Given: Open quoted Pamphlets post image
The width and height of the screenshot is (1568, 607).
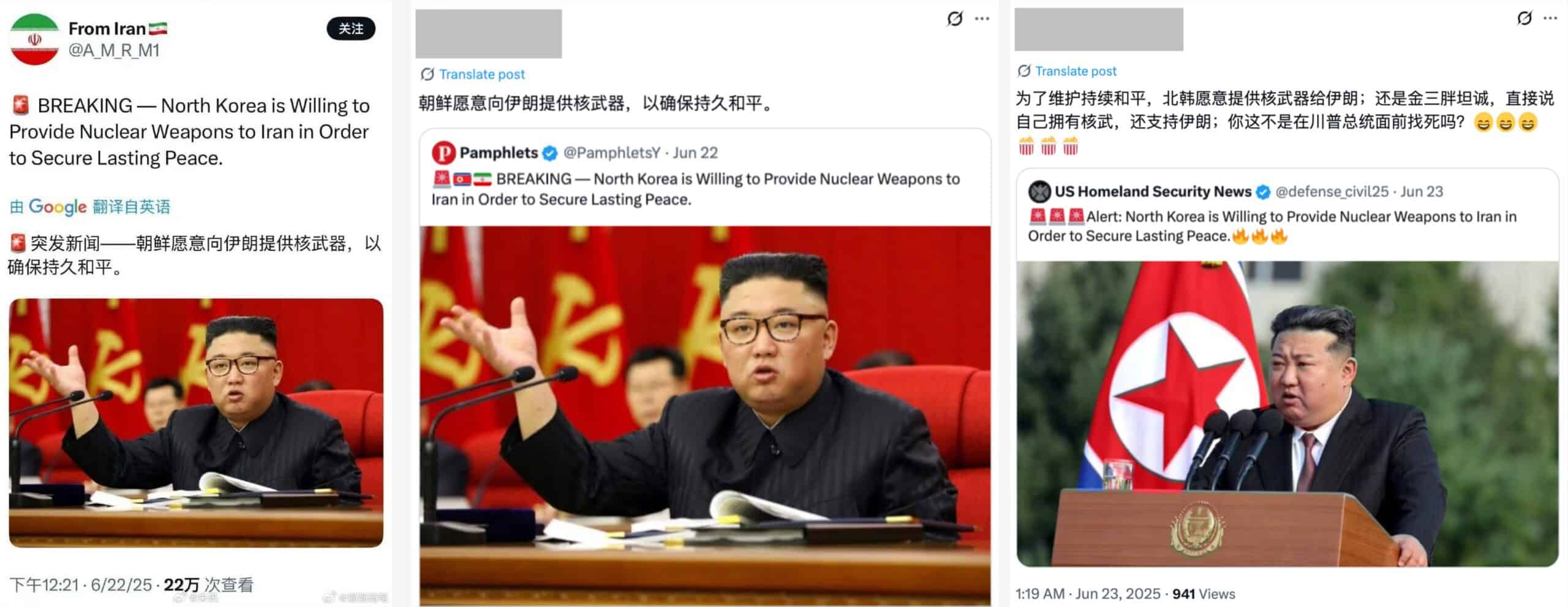Looking at the screenshot, I should click(705, 416).
